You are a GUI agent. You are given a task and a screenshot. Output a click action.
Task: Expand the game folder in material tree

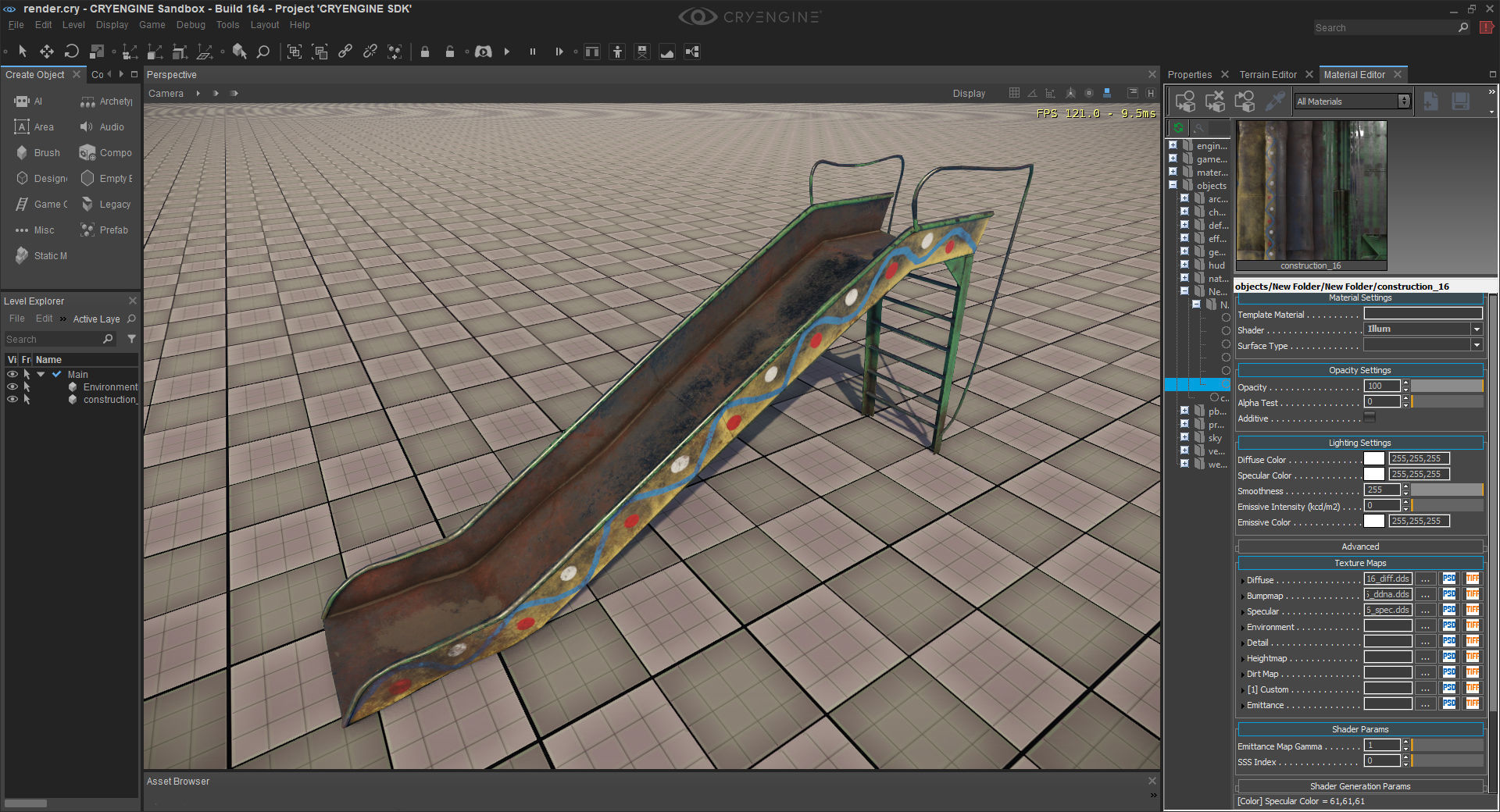1173,158
